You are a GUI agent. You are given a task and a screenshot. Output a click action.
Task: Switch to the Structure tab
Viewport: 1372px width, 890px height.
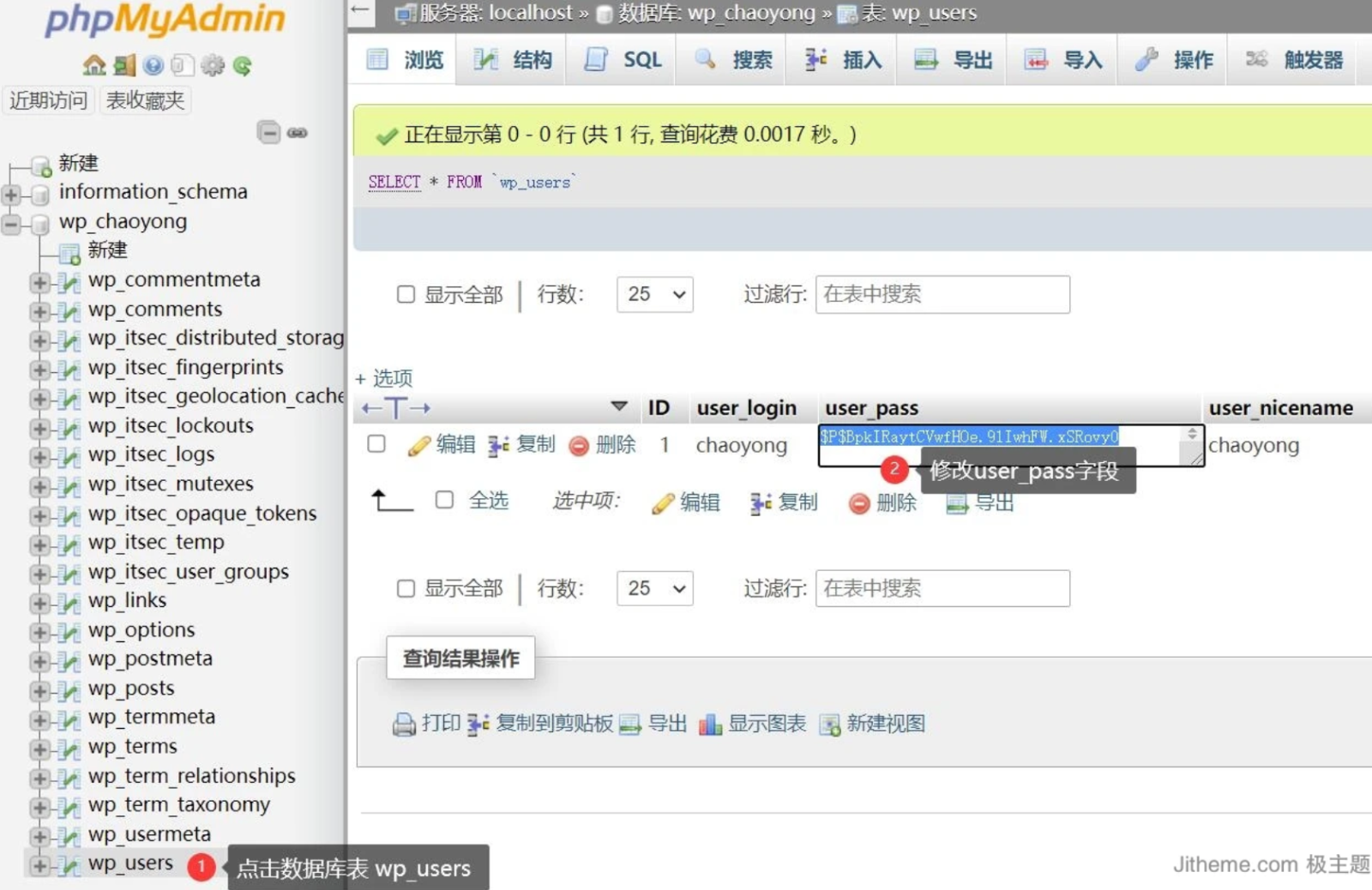[x=512, y=60]
